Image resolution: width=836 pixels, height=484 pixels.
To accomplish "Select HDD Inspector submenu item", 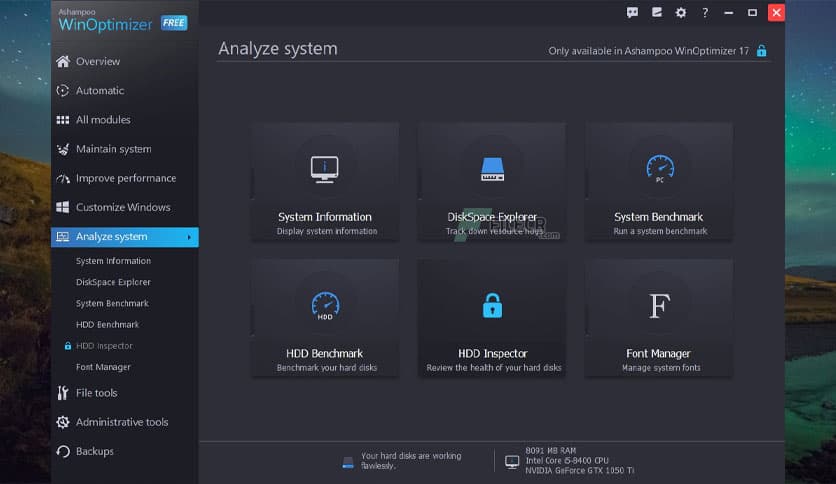I will tap(104, 346).
